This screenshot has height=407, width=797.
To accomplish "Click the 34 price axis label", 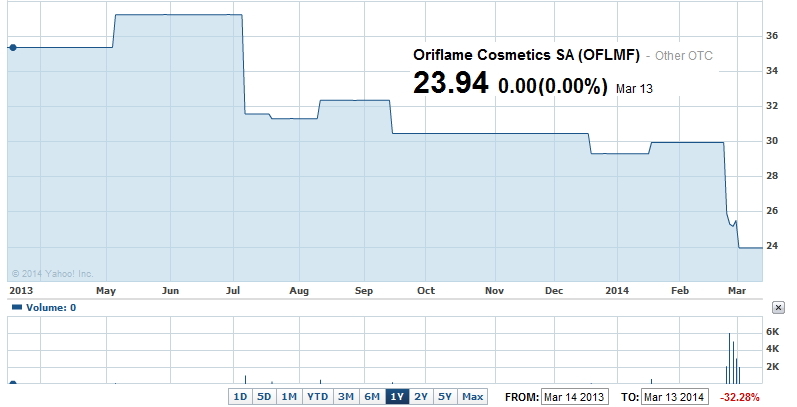I will pos(772,71).
